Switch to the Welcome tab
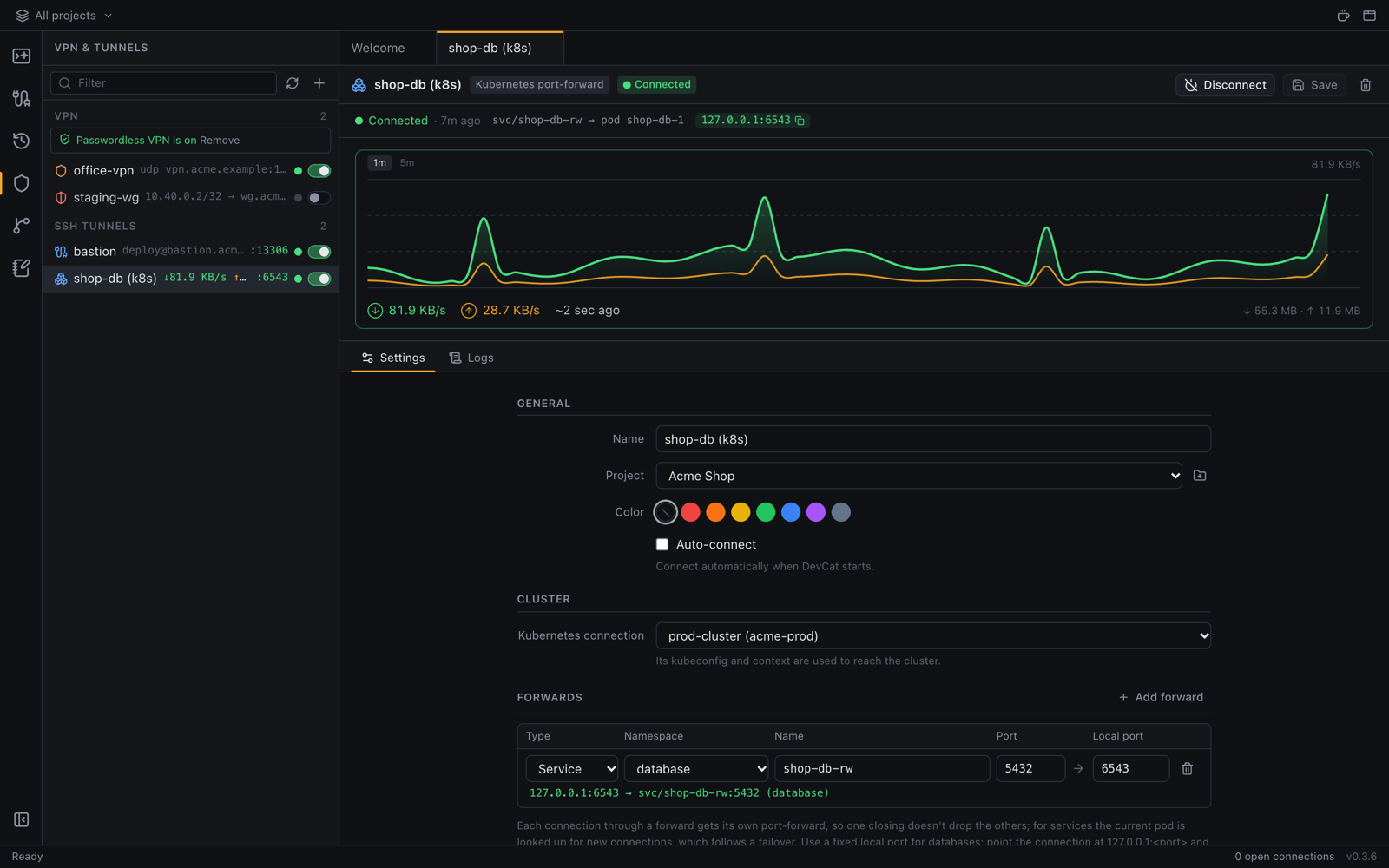The height and width of the screenshot is (868, 1389). [x=378, y=48]
